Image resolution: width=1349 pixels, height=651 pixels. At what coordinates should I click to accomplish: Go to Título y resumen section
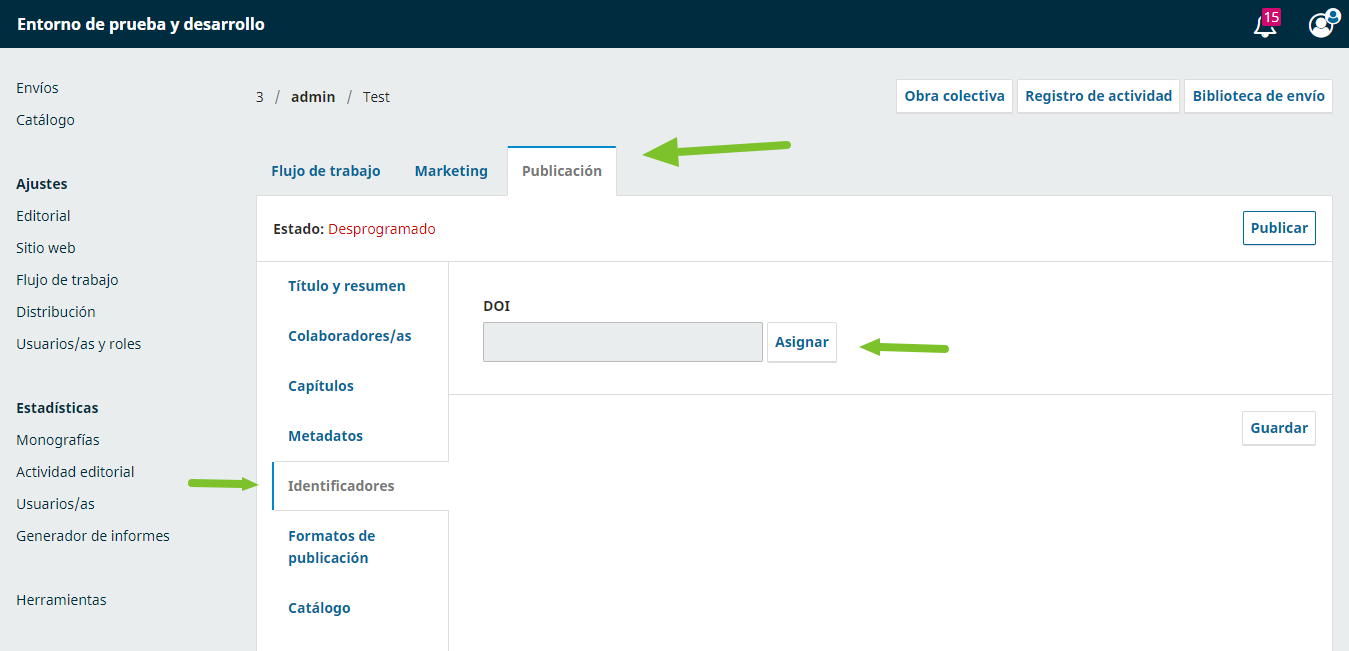coord(347,286)
